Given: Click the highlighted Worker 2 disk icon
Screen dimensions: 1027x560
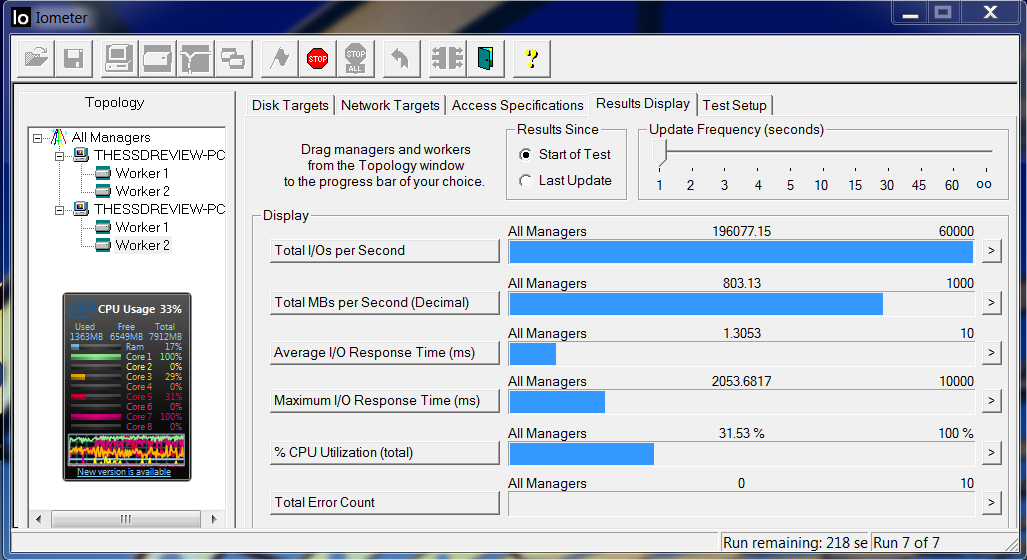Looking at the screenshot, I should pyautogui.click(x=103, y=245).
